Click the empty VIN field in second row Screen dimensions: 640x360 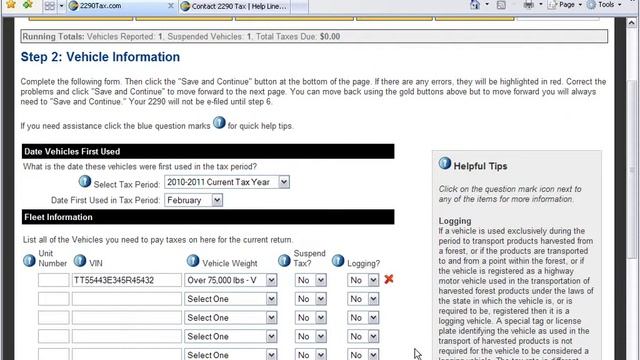pyautogui.click(x=127, y=299)
